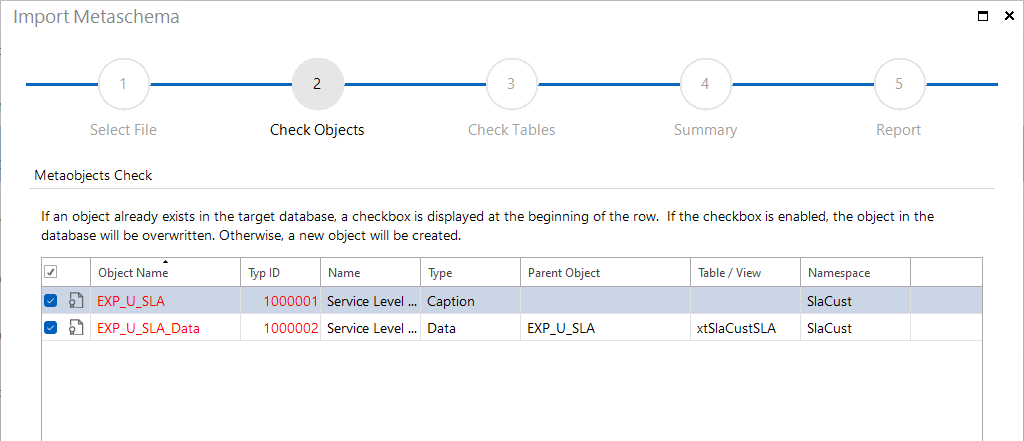Go to step 5 Report
This screenshot has width=1024, height=441.
tap(899, 84)
